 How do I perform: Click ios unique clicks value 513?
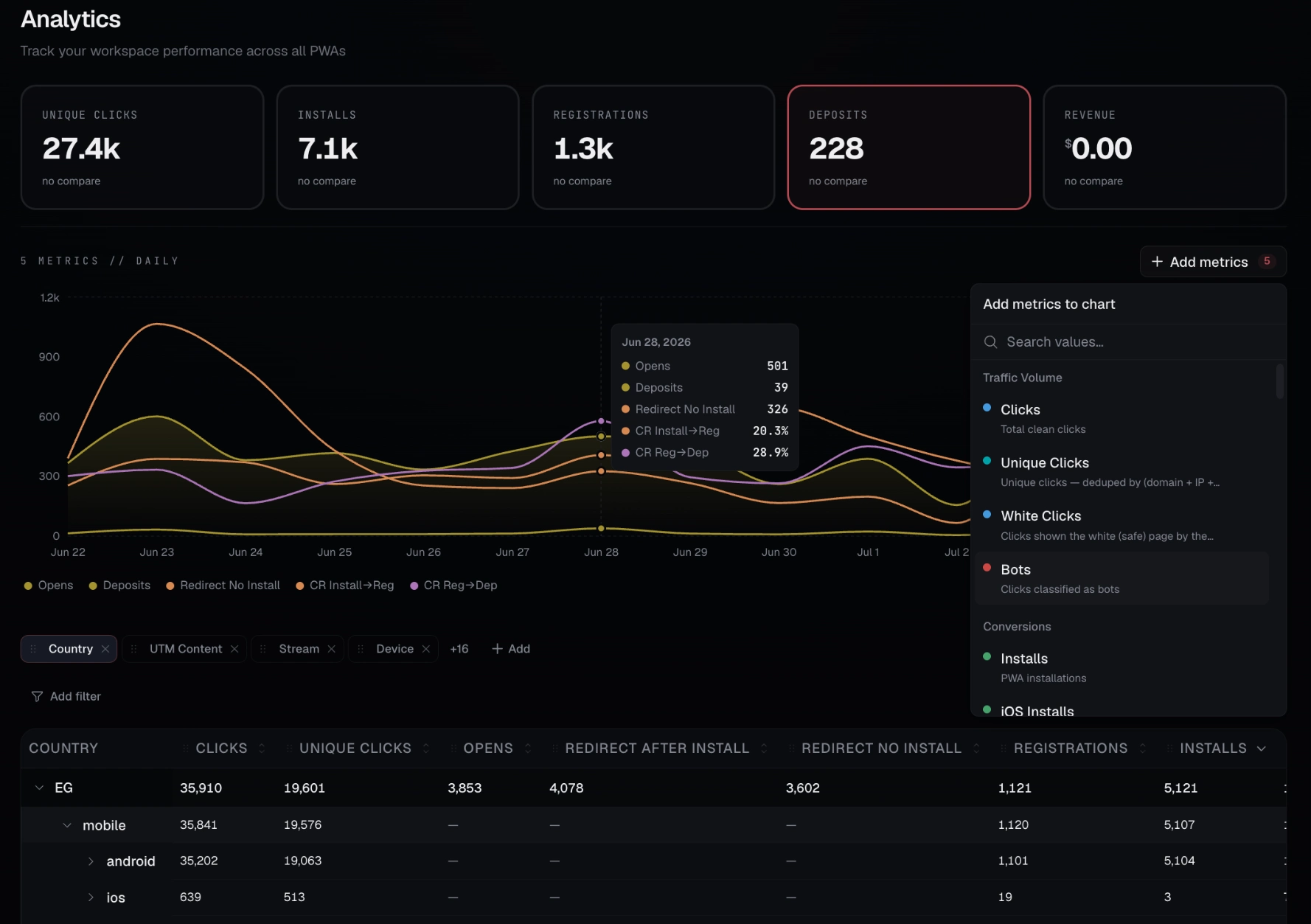pos(294,897)
